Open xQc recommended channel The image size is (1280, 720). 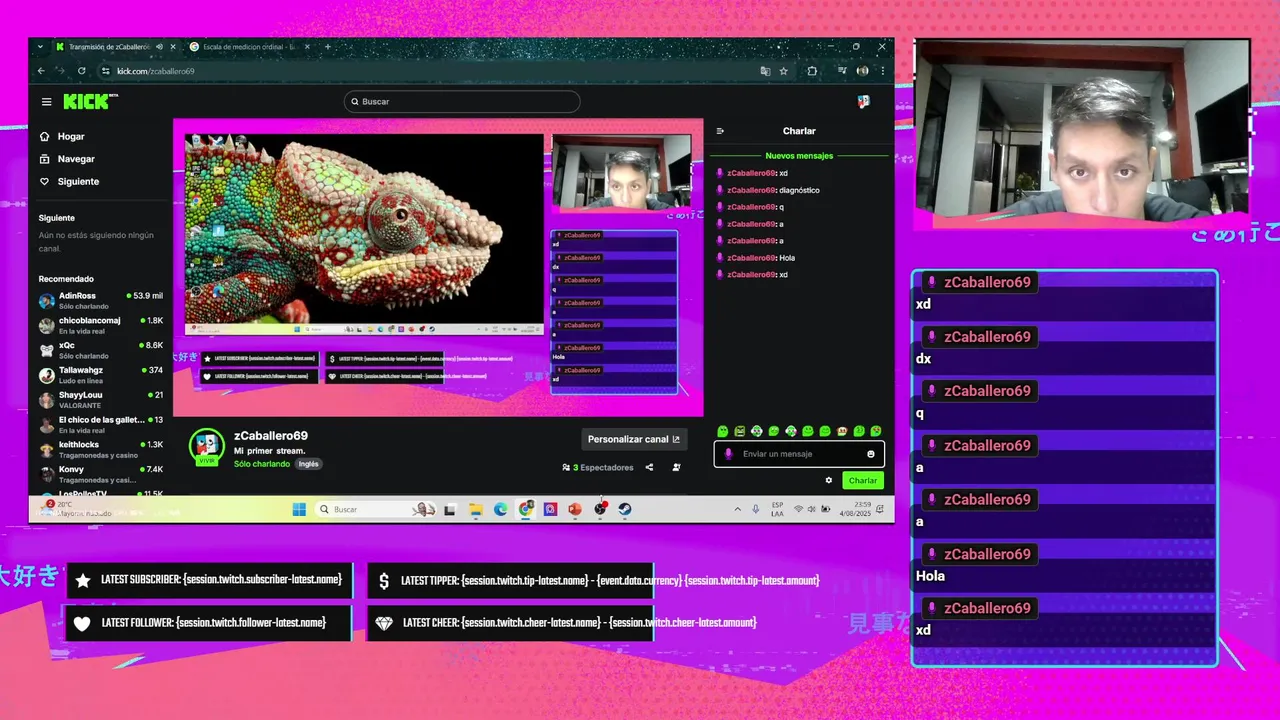click(100, 350)
